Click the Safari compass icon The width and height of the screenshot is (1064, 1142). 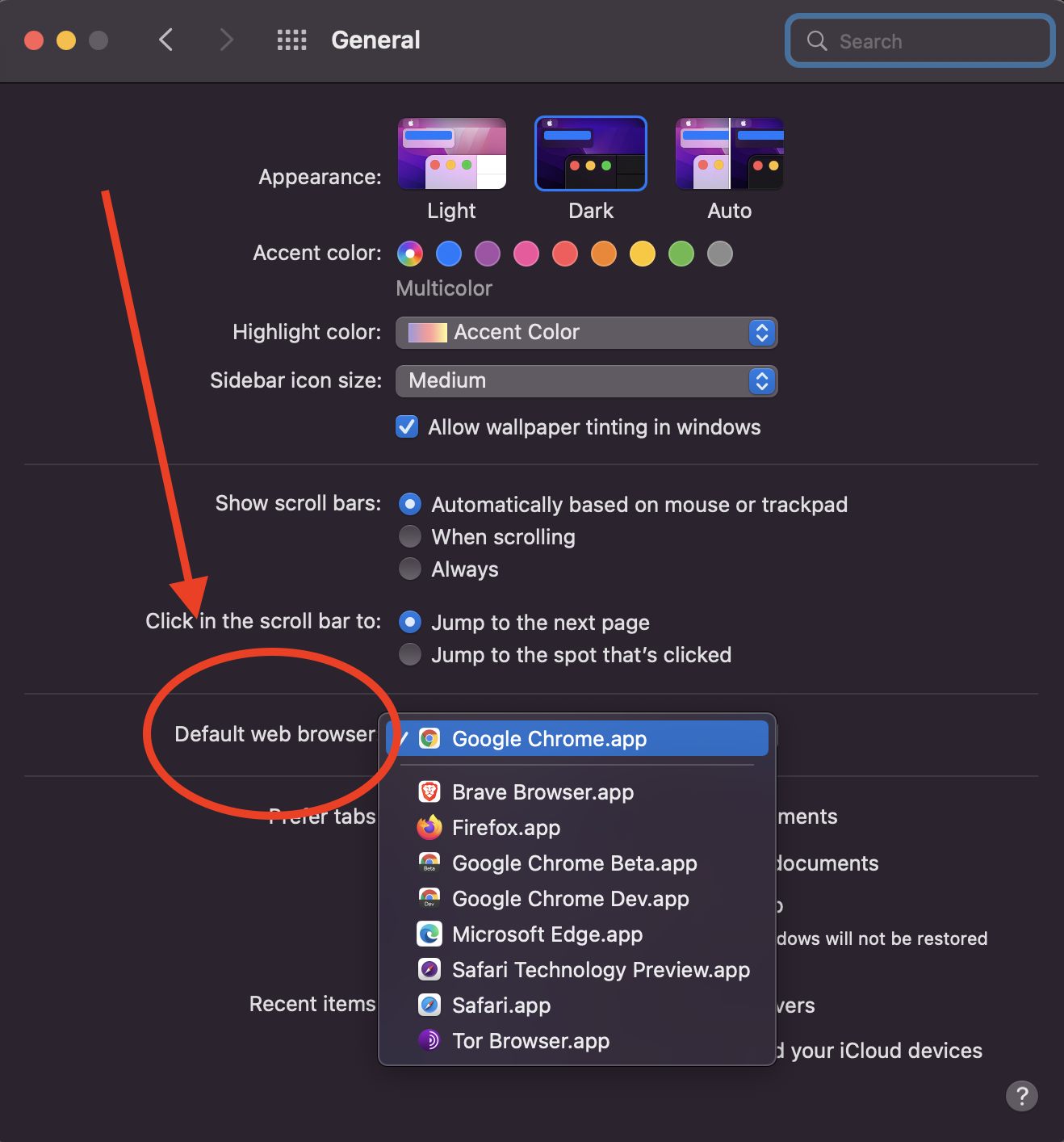pyautogui.click(x=429, y=1005)
